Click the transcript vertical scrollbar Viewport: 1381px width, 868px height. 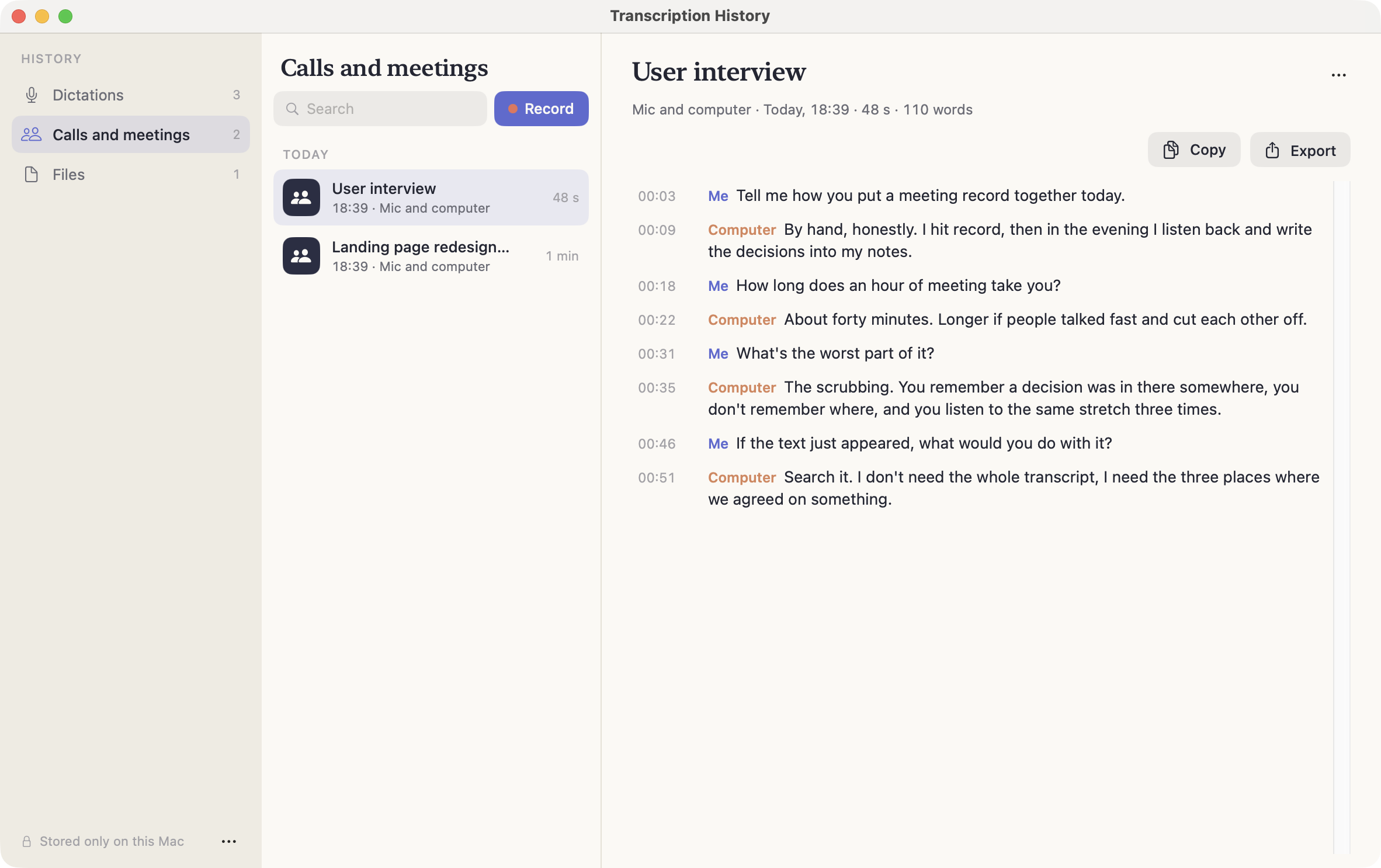tap(1342, 517)
